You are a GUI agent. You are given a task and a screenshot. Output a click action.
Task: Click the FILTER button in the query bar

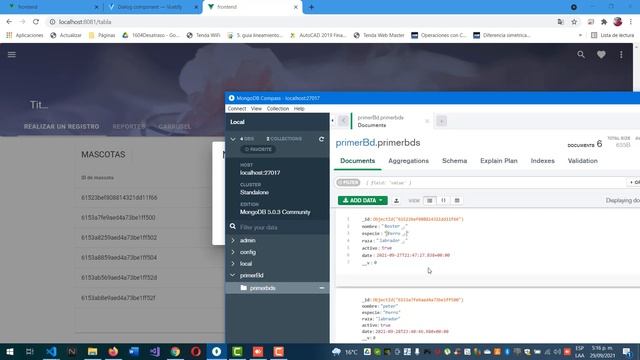tap(348, 182)
